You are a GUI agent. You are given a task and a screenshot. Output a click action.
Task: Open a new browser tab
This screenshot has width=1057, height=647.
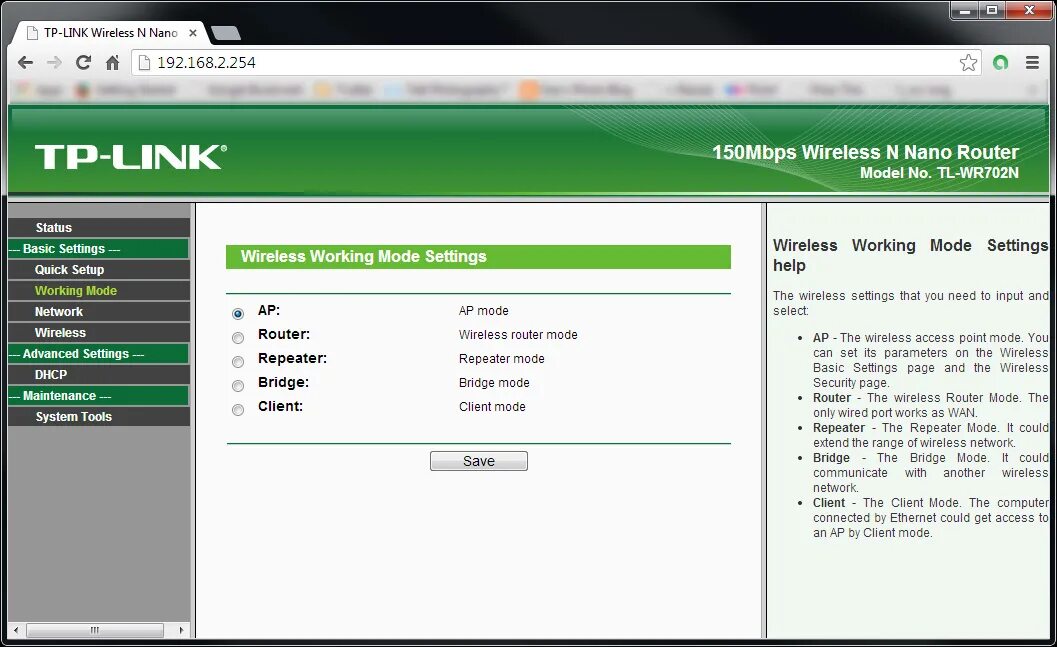pyautogui.click(x=226, y=32)
